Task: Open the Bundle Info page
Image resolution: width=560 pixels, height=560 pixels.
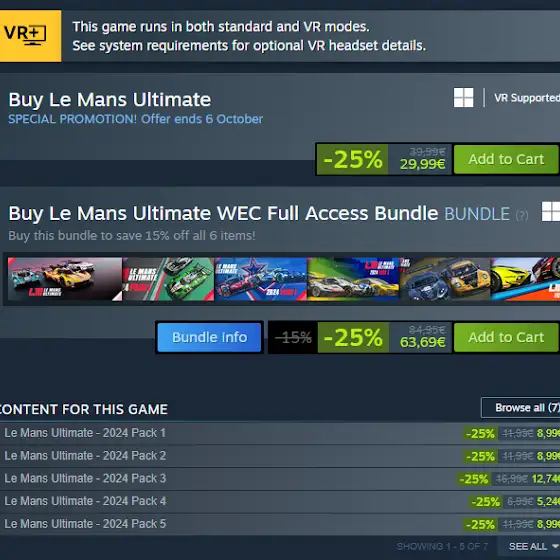Action: pos(209,337)
